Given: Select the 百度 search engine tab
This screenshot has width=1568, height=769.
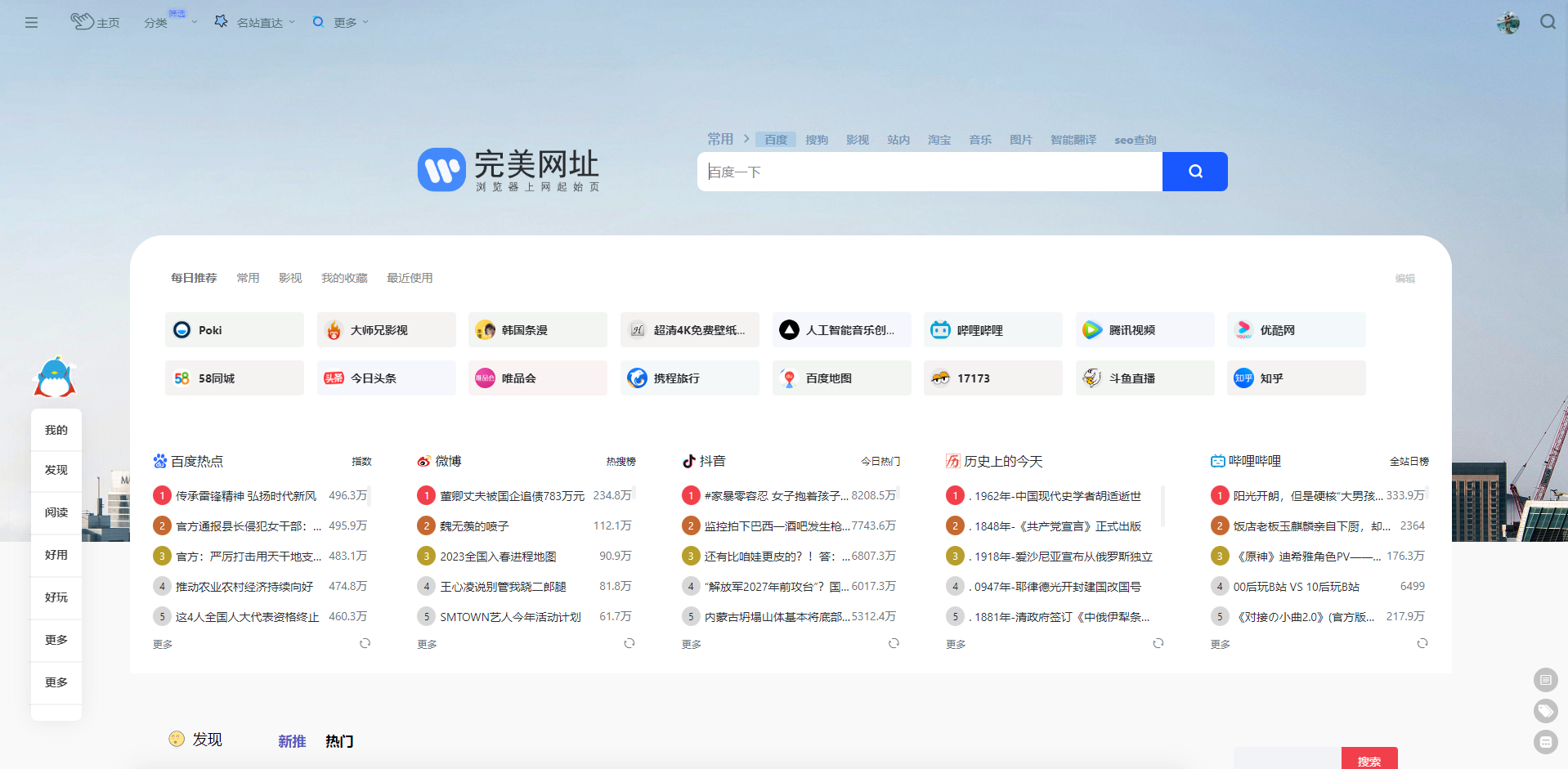Looking at the screenshot, I should pyautogui.click(x=776, y=140).
